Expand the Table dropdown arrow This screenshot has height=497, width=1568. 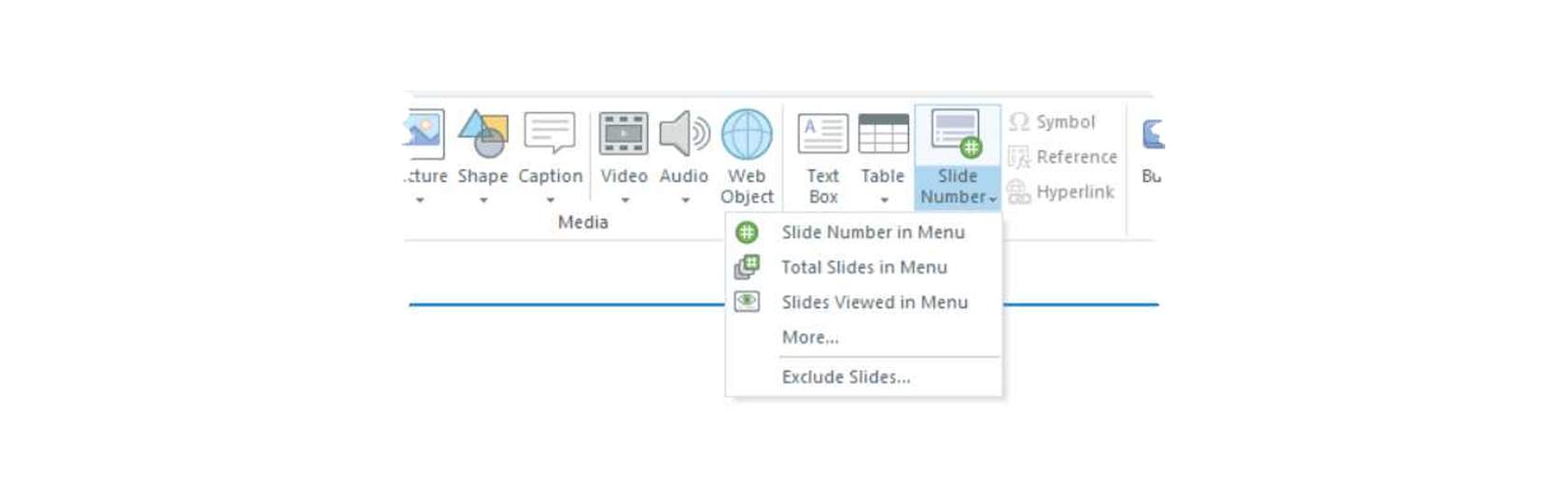[884, 200]
